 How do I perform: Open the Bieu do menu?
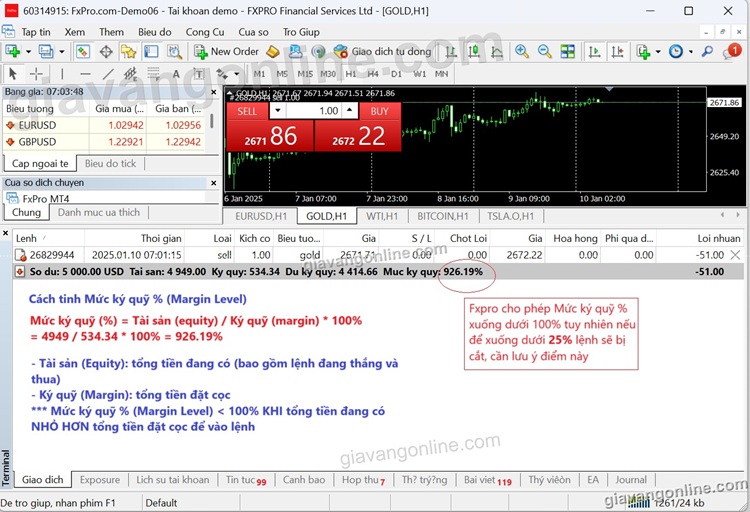154,32
